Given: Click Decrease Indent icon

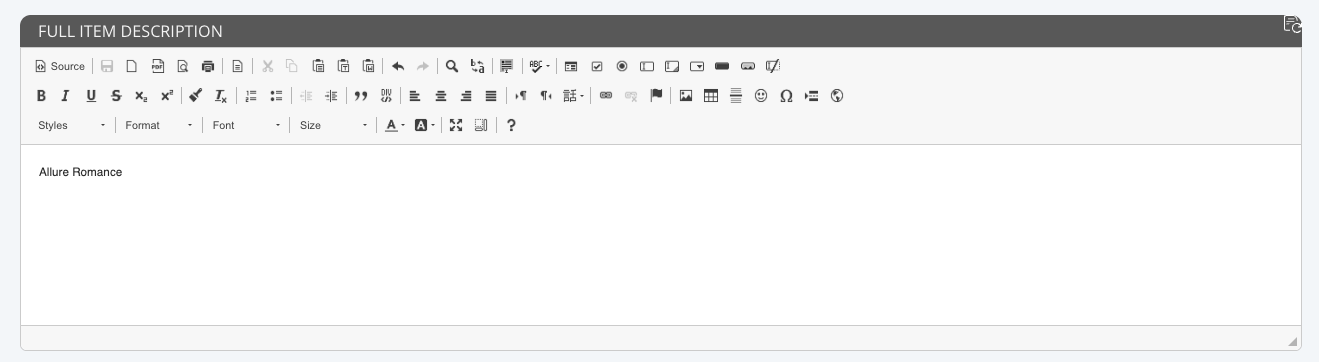Looking at the screenshot, I should point(306,96).
